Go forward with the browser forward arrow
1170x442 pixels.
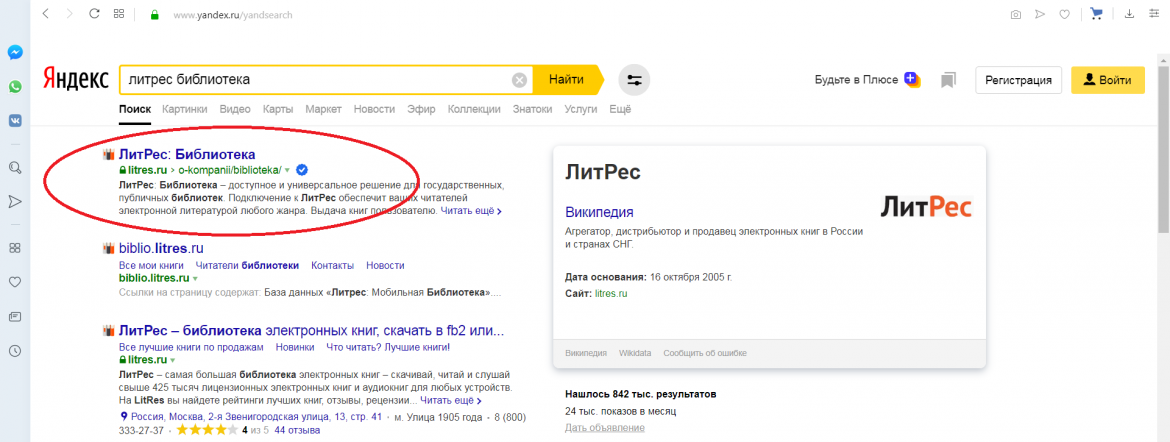click(x=69, y=13)
